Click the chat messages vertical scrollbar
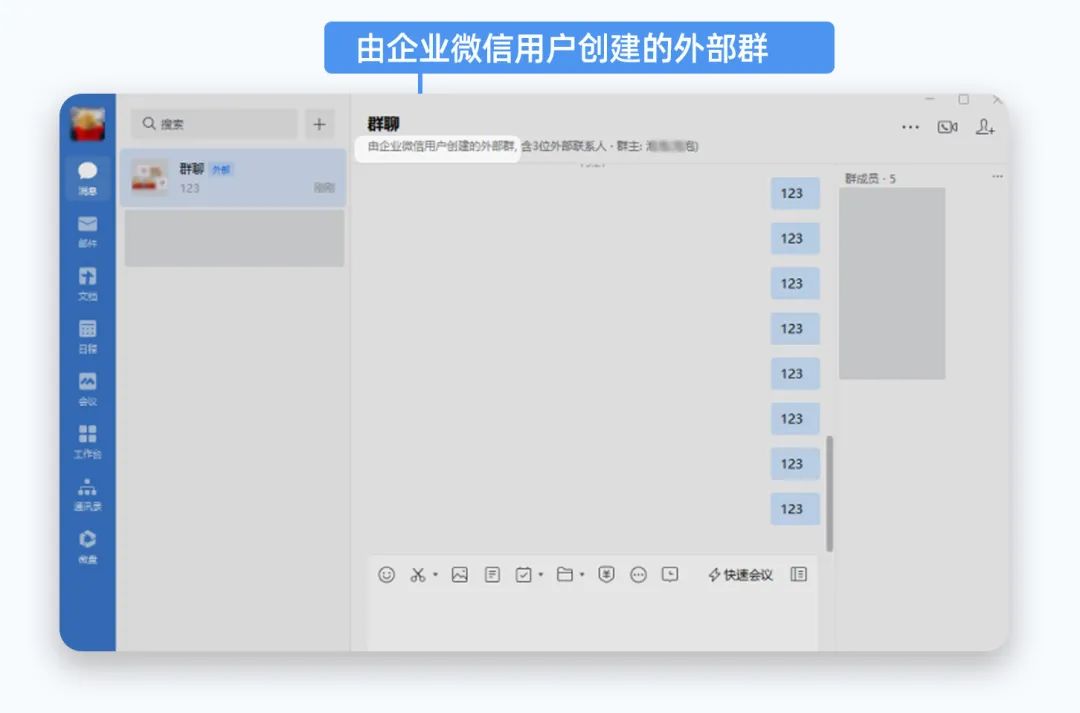Image resolution: width=1080 pixels, height=713 pixels. pyautogui.click(x=829, y=493)
